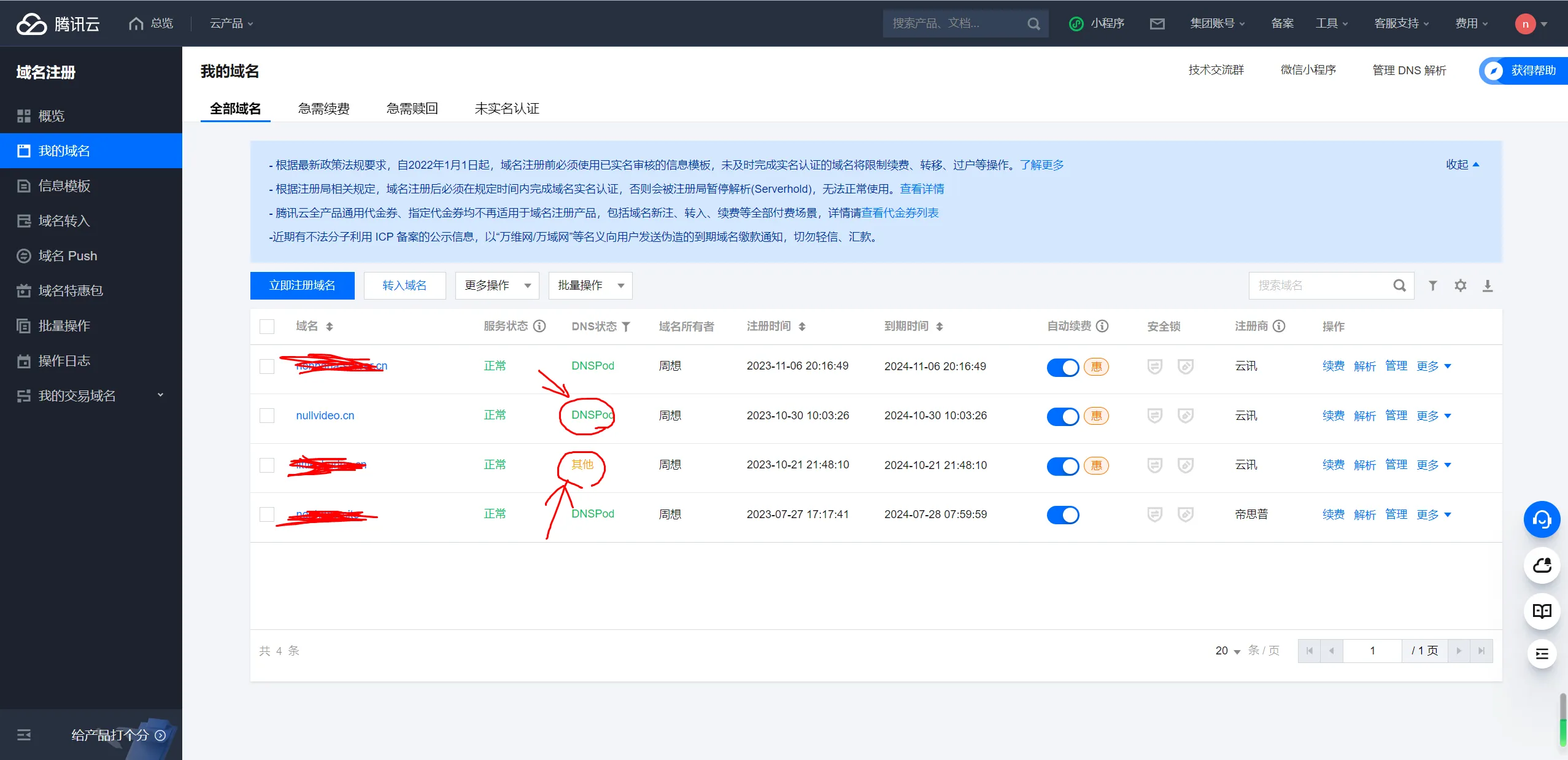Check the nullvideo.cn row checkbox
Screen dimensions: 1568x760
tap(267, 416)
